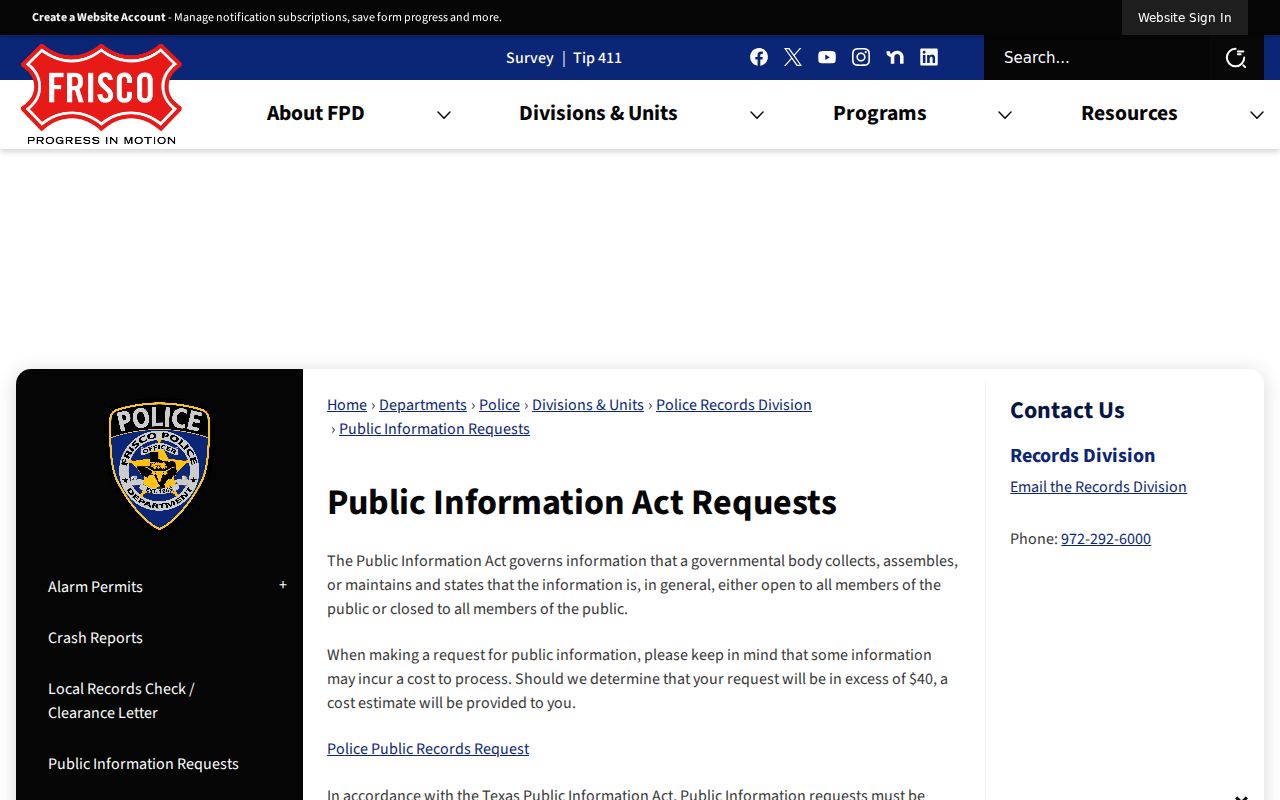The height and width of the screenshot is (800, 1280).
Task: Collapse the bottom-right chevron icon
Action: [1241, 796]
